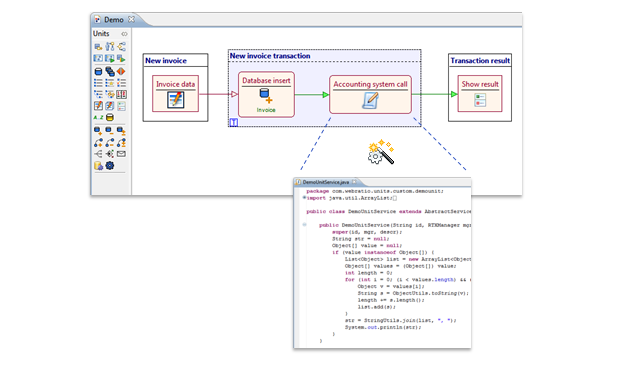Switch to the Demo editor tab
Screen dimensions: 640x370
(113, 20)
